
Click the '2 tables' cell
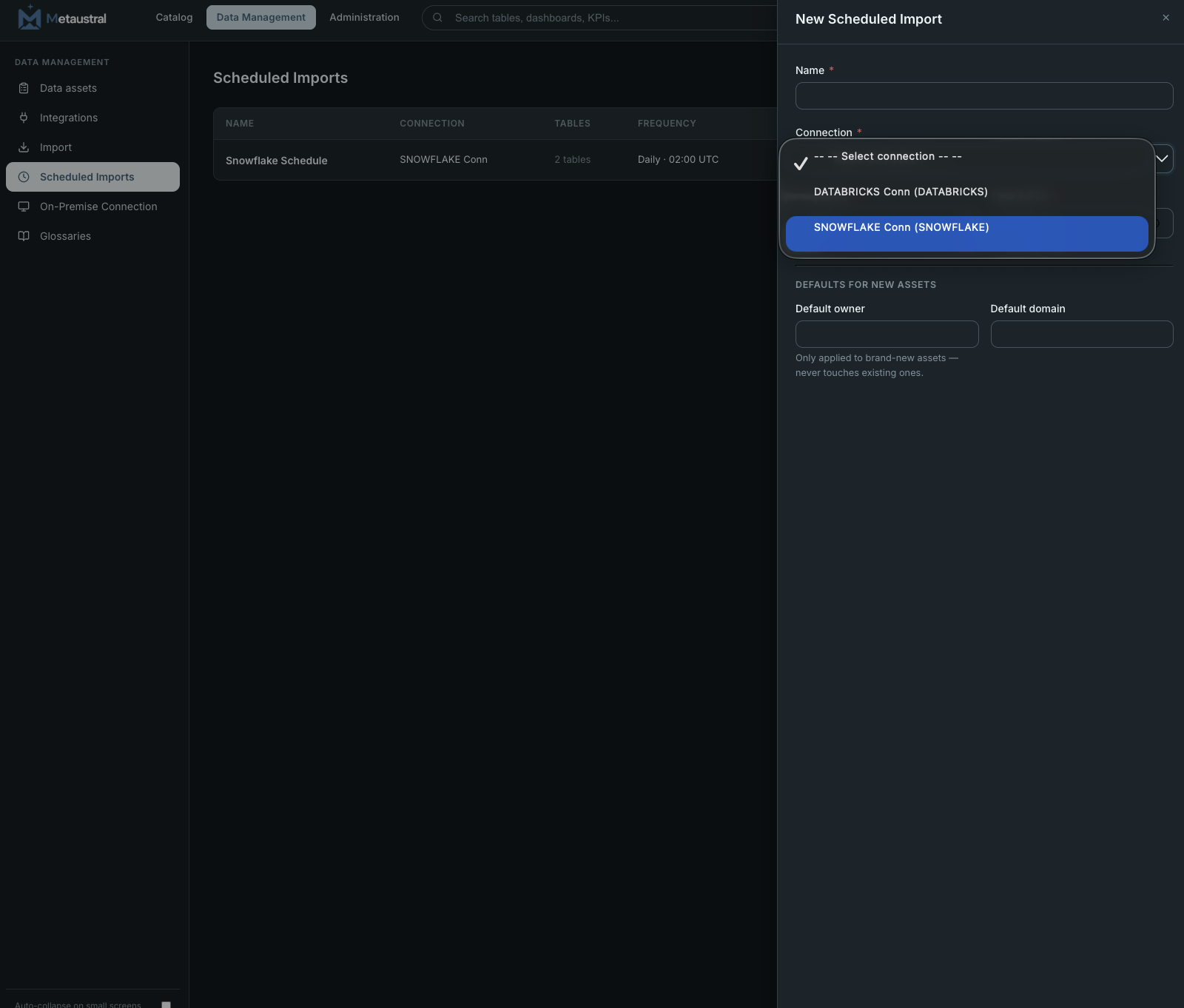pyautogui.click(x=572, y=160)
